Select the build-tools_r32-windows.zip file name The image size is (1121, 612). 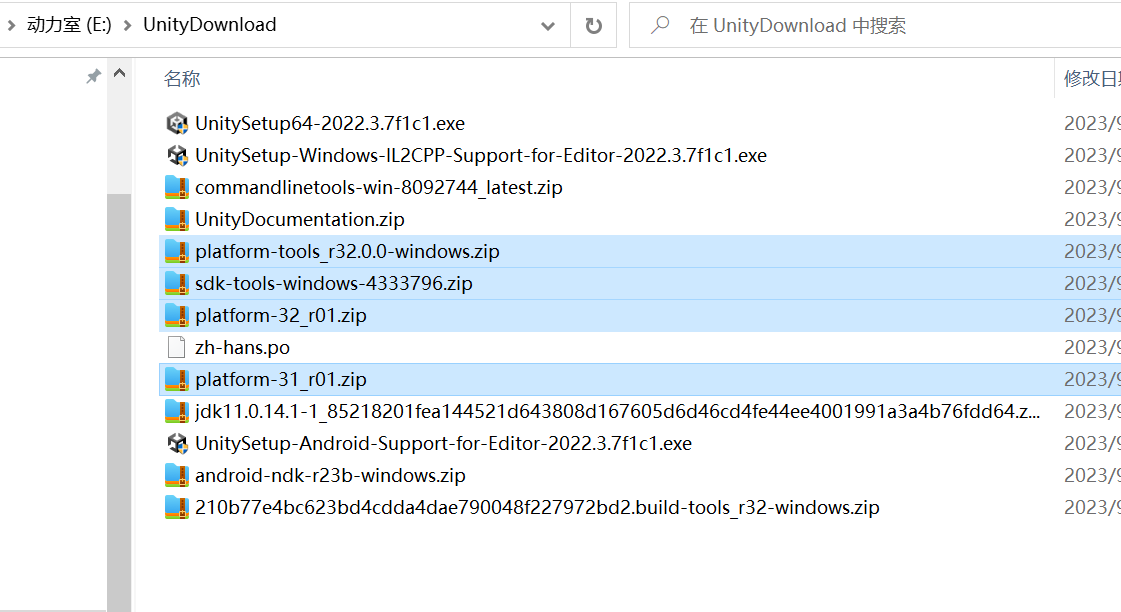[537, 508]
